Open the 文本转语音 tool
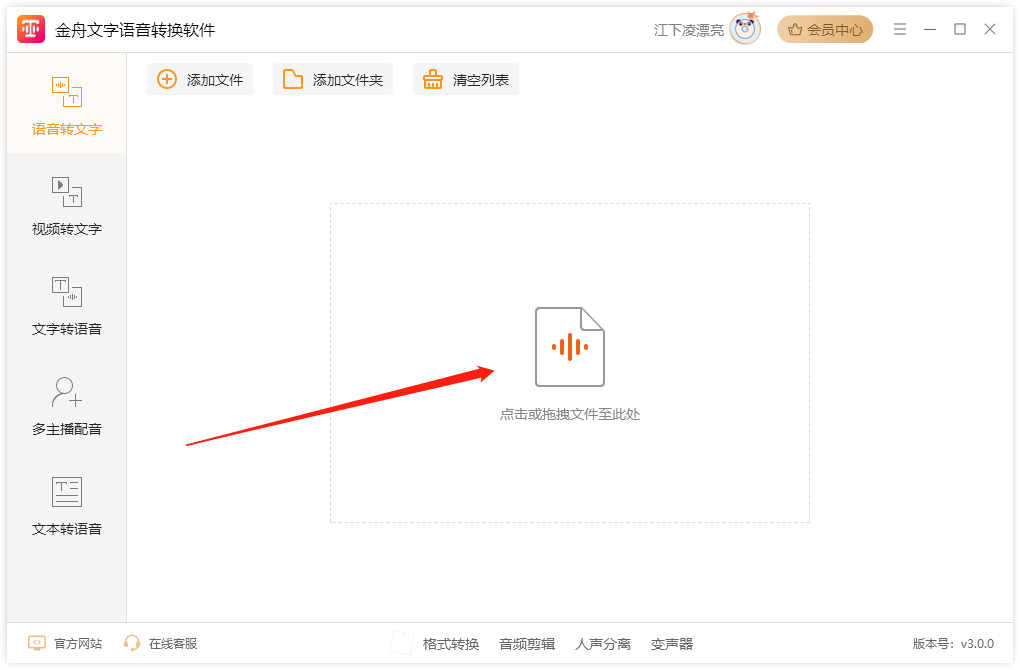1020x670 pixels. [x=65, y=508]
